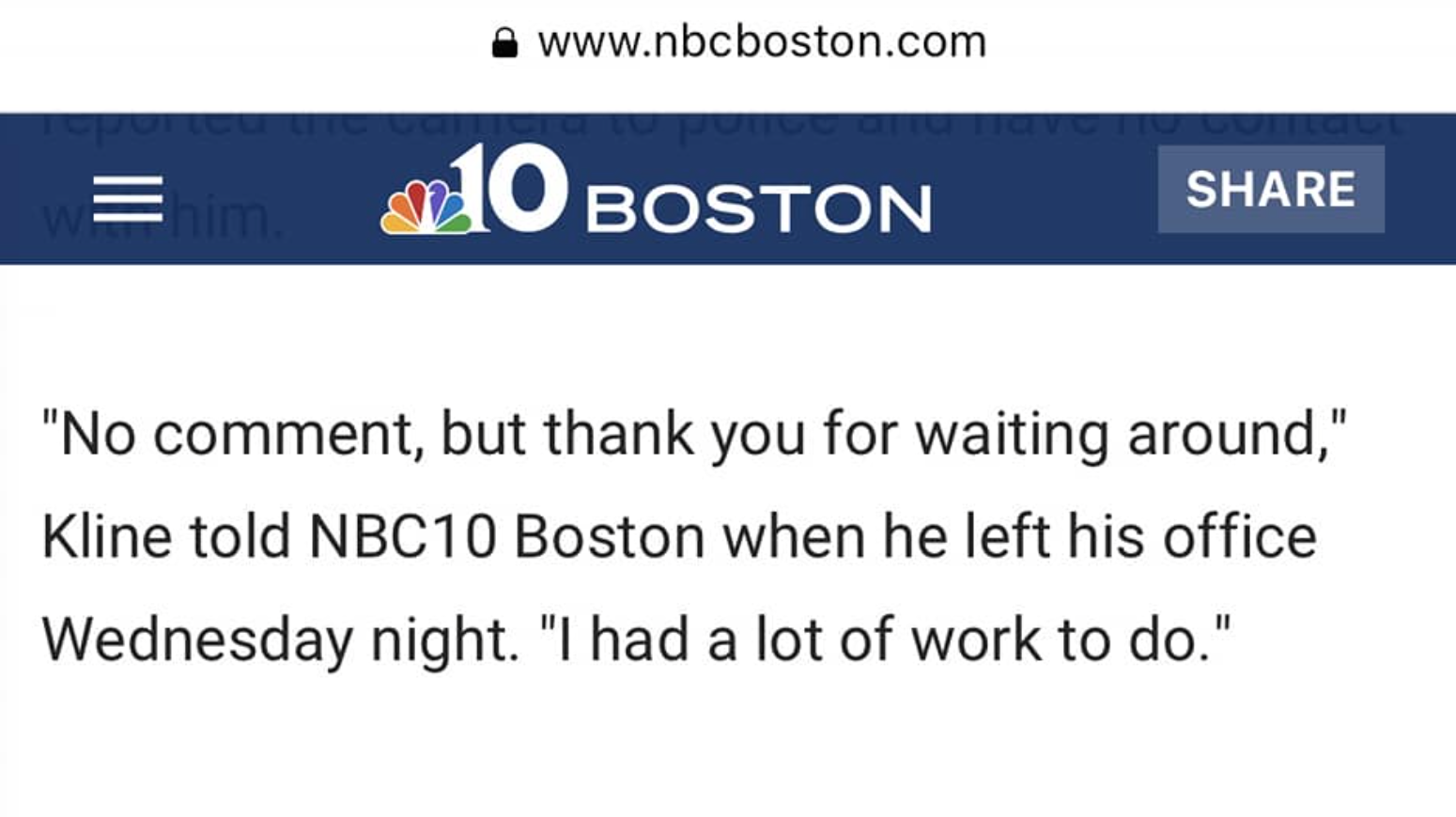1456x817 pixels.
Task: Click "NBC10 Boston" in the article text
Action: pos(506,537)
